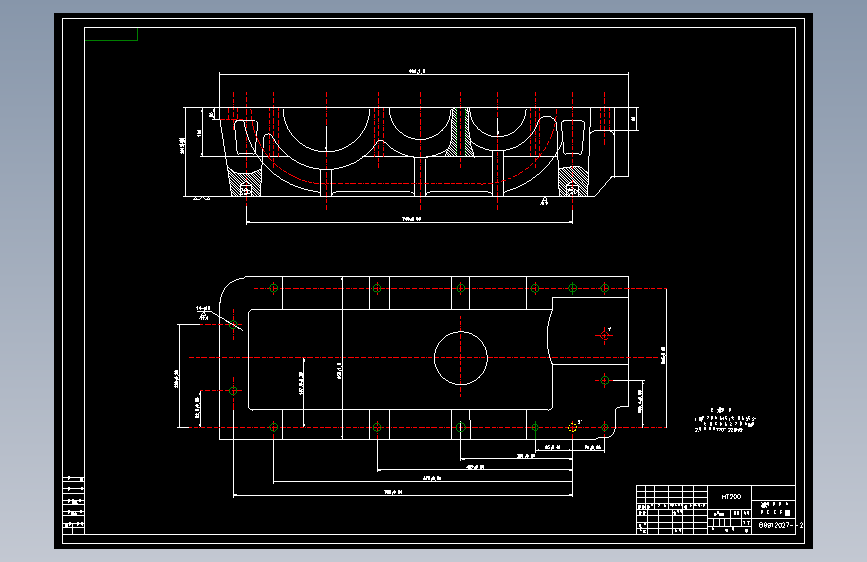Click the revision table in the left margin

(74, 504)
